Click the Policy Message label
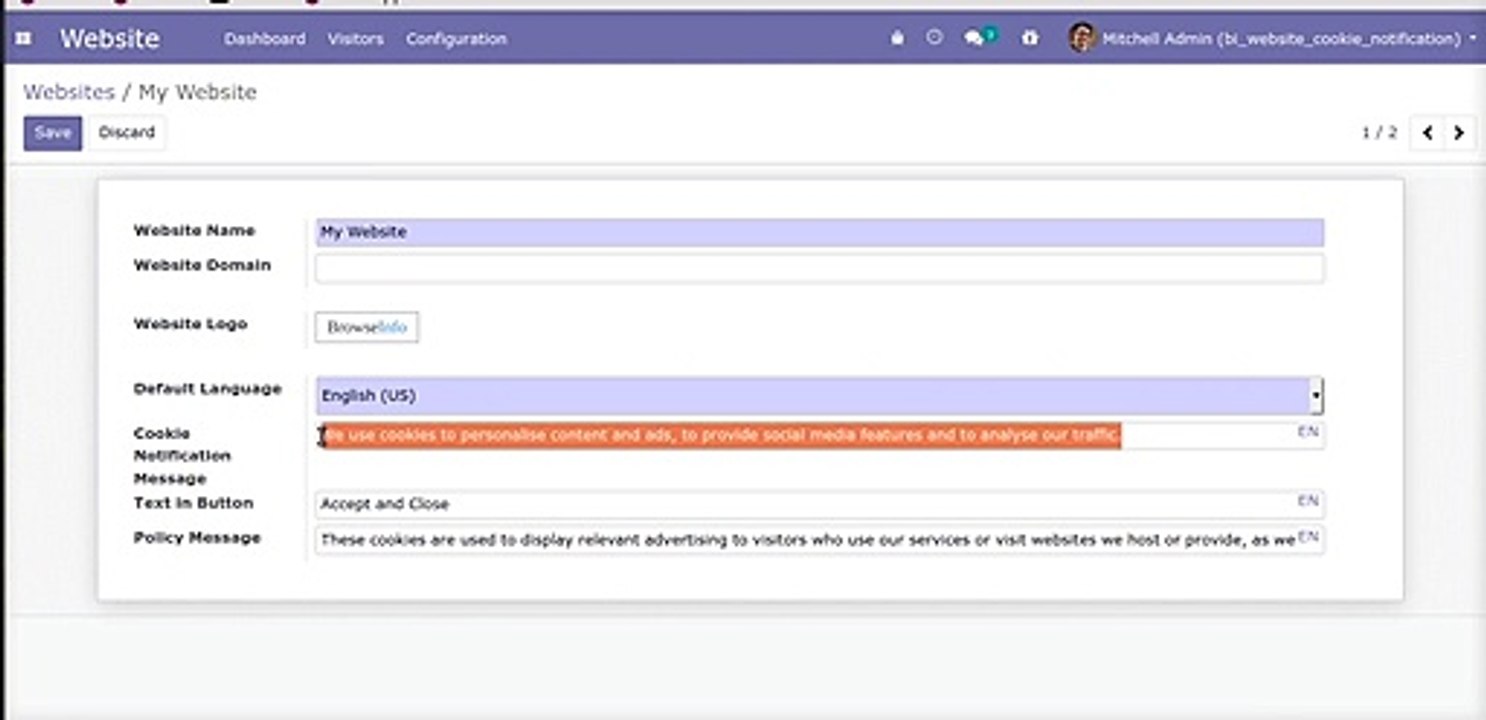Image resolution: width=1486 pixels, height=720 pixels. pyautogui.click(x=197, y=537)
